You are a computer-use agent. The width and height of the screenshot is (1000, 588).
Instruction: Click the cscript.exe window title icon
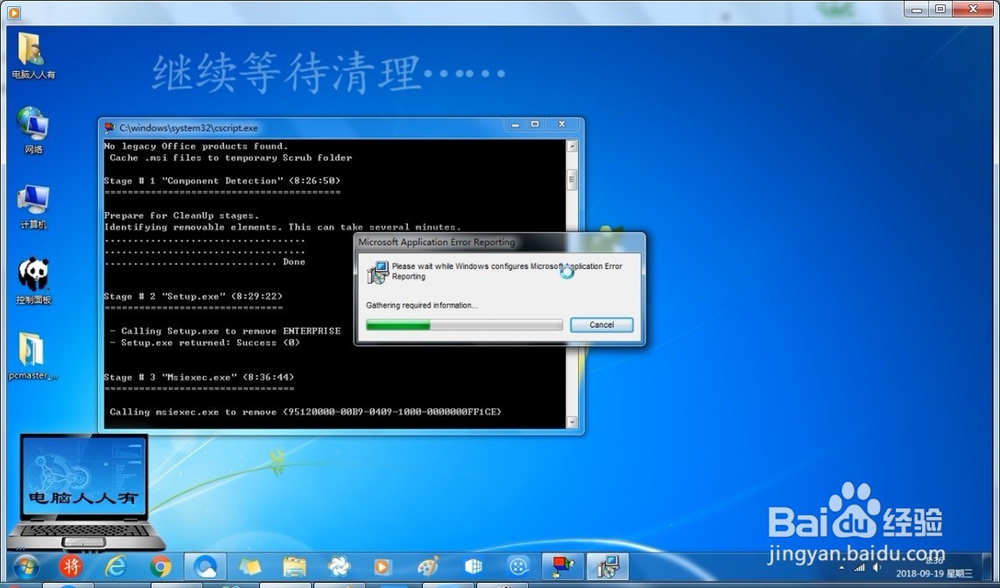click(110, 128)
